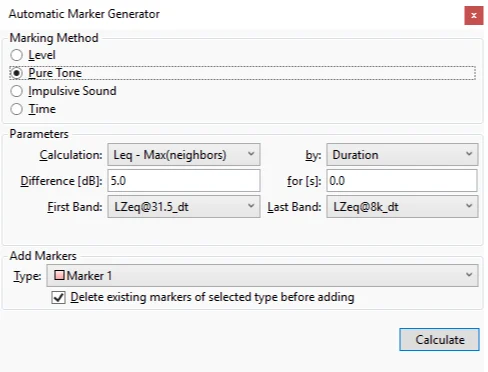Select the Time radio option

(x=16, y=109)
